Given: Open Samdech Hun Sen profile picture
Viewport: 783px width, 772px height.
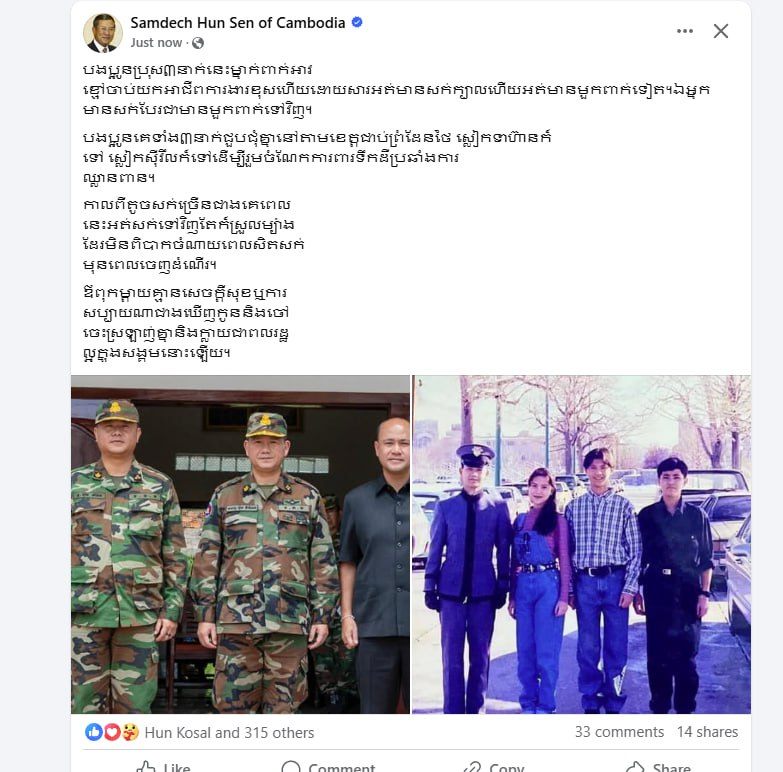Looking at the screenshot, I should coord(103,33).
